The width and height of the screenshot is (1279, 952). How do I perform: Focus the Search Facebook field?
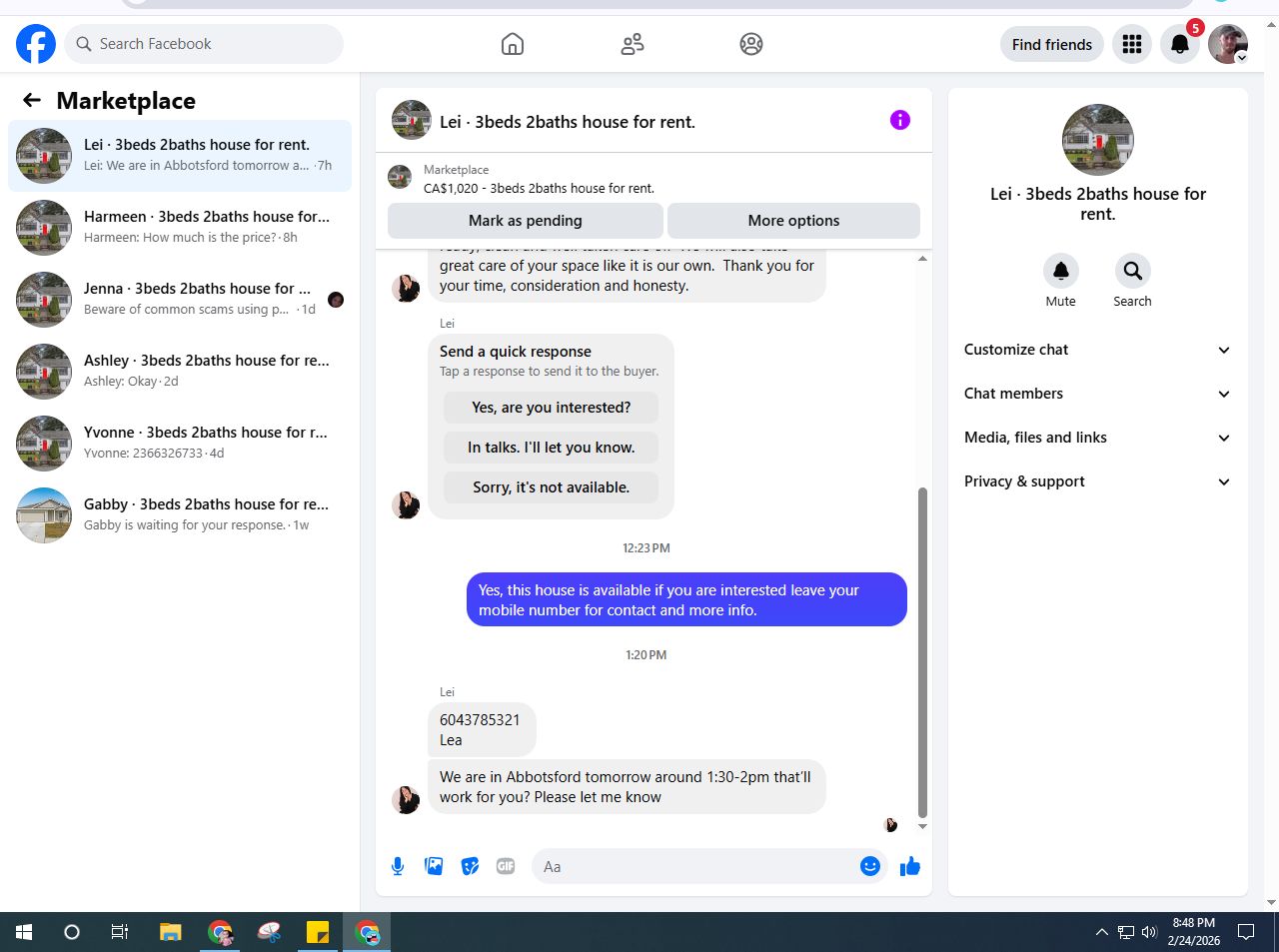(x=204, y=44)
